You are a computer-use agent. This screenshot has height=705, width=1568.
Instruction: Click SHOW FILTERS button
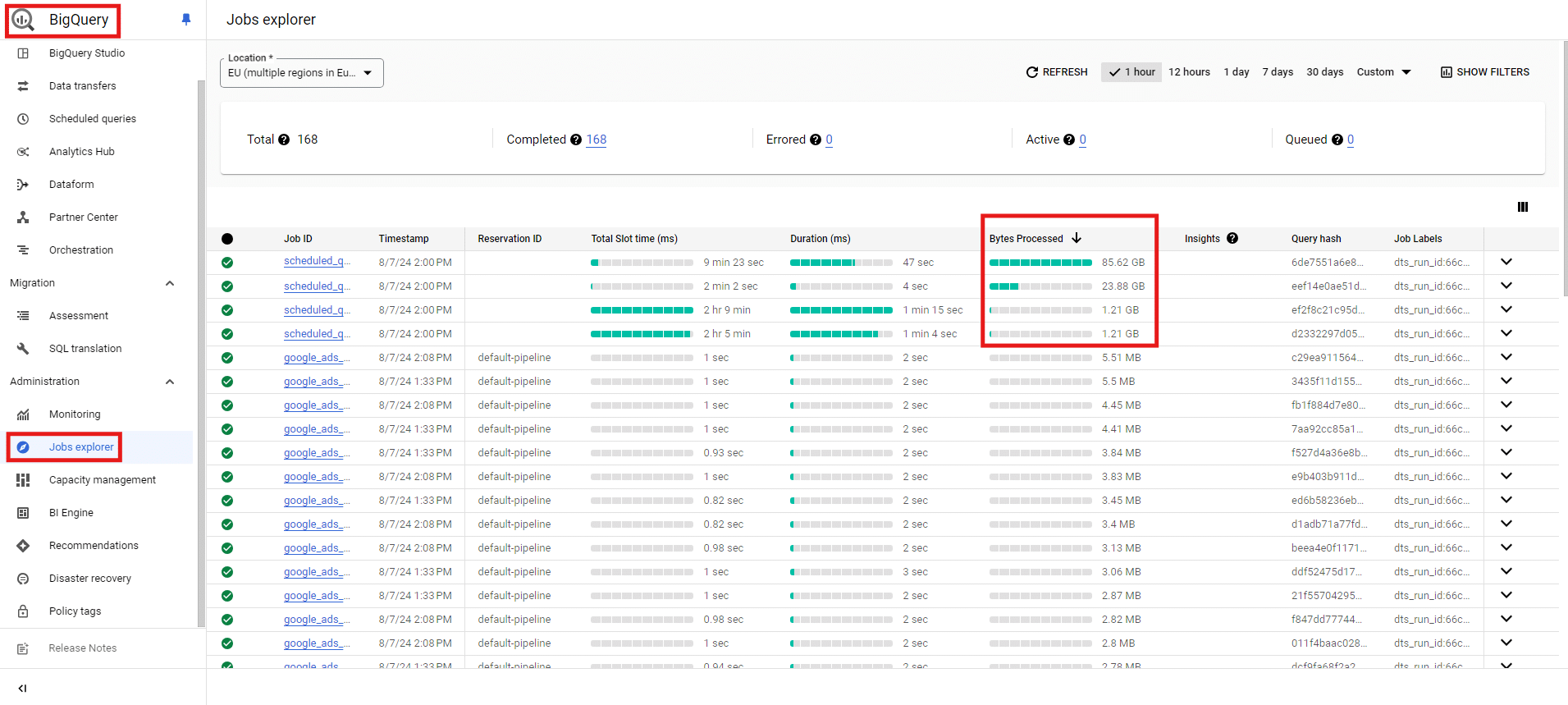pos(1485,72)
